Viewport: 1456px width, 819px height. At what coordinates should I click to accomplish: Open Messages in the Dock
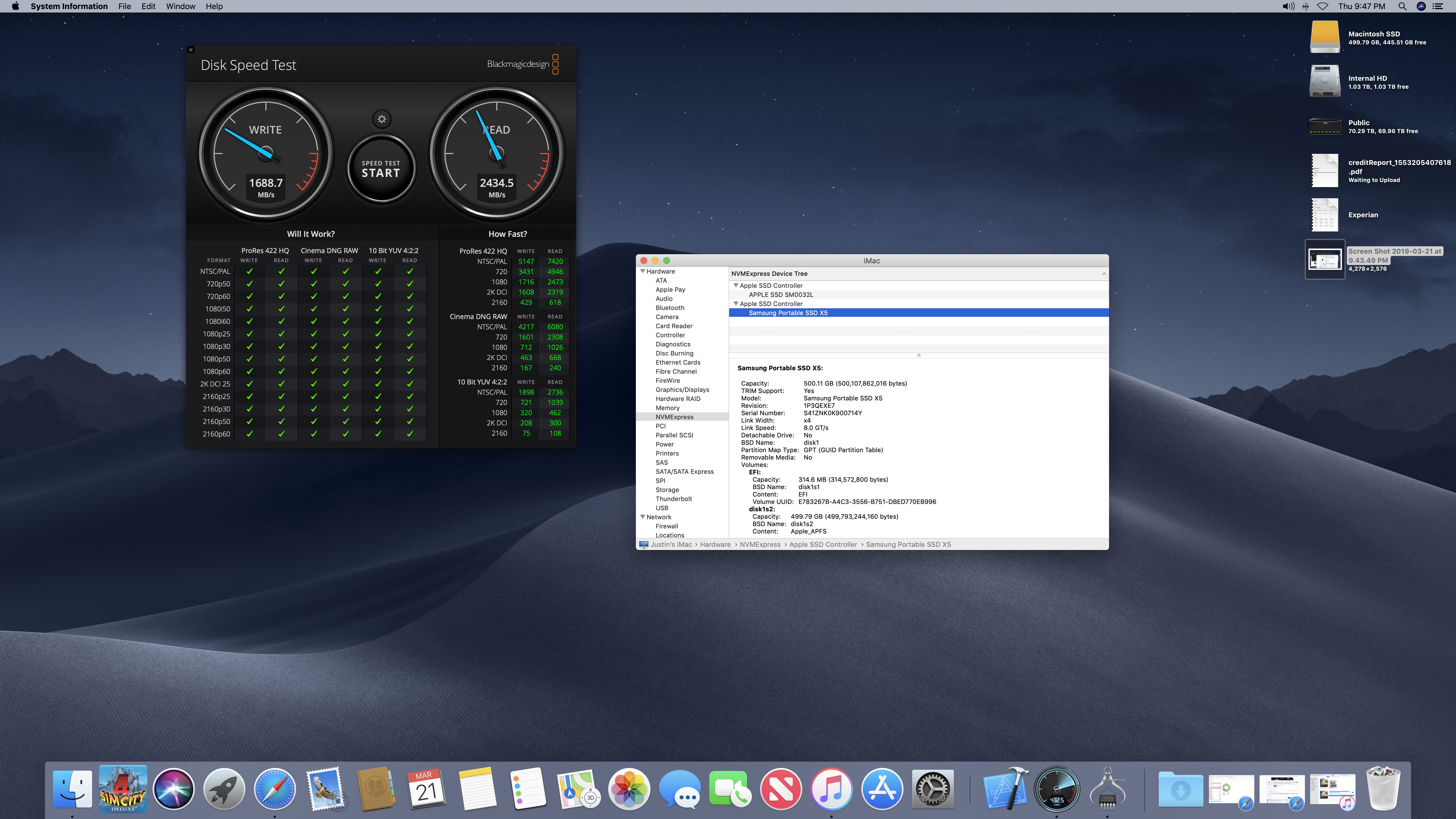tap(679, 789)
